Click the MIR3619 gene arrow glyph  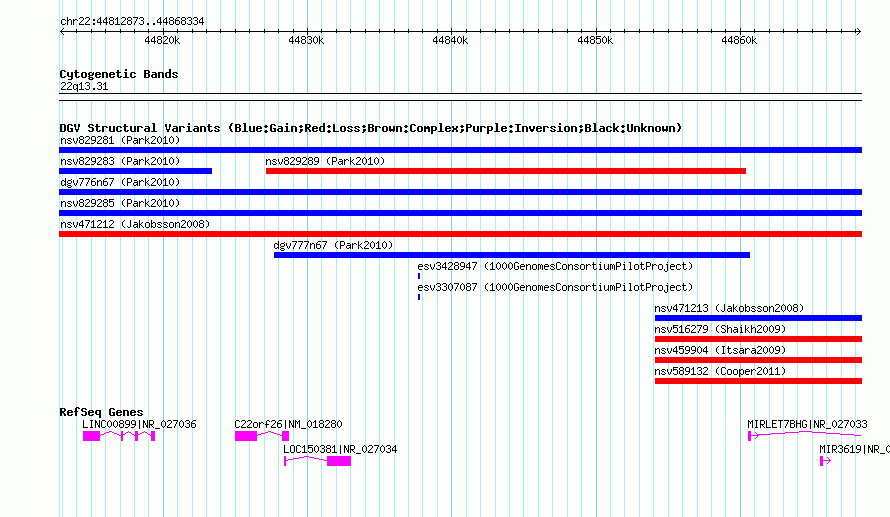click(x=825, y=461)
